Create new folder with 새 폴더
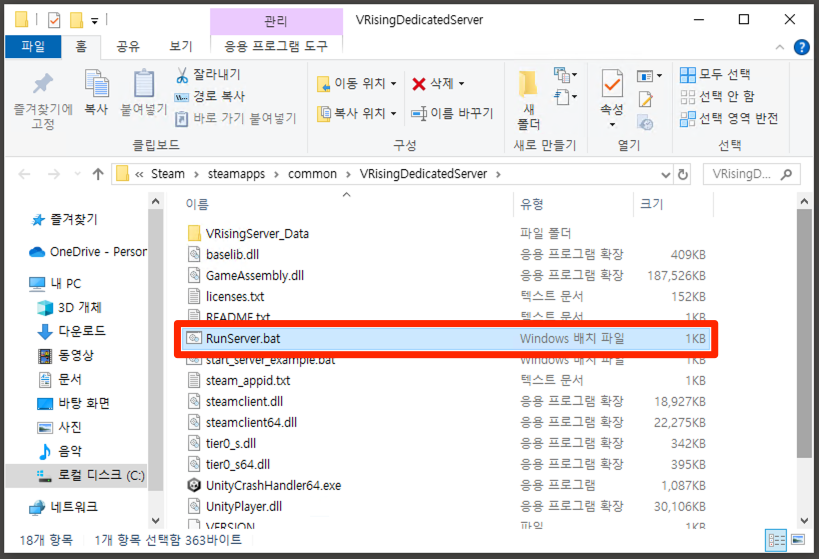The height and width of the screenshot is (559, 819). click(528, 100)
